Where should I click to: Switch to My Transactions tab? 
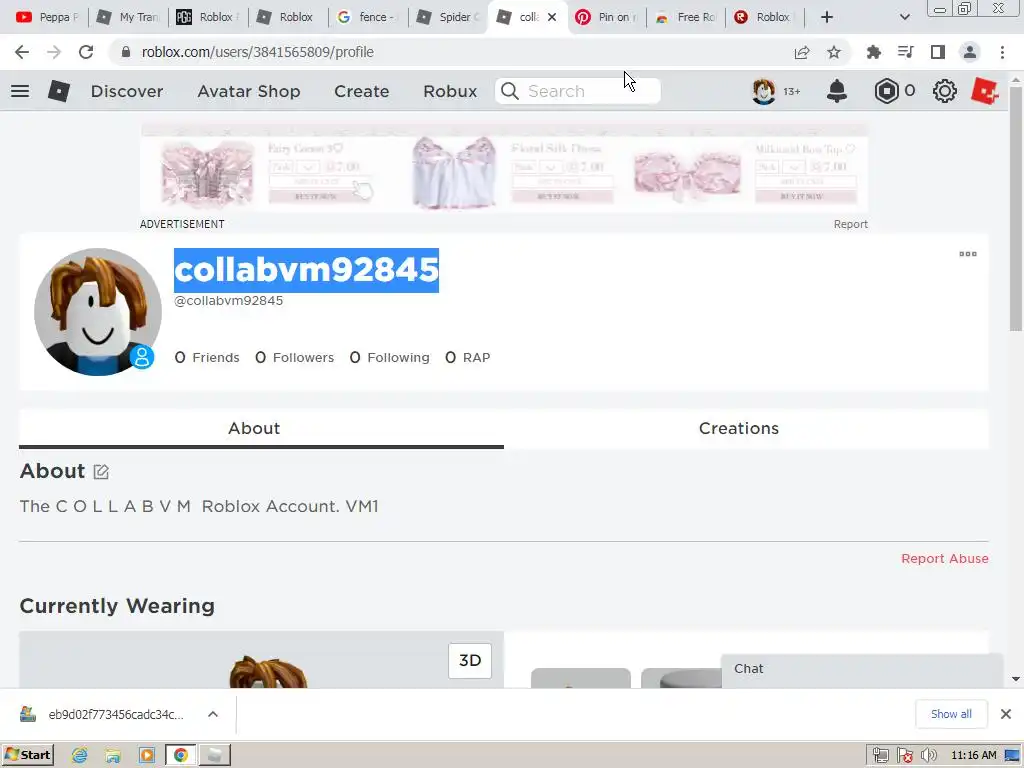coord(128,17)
